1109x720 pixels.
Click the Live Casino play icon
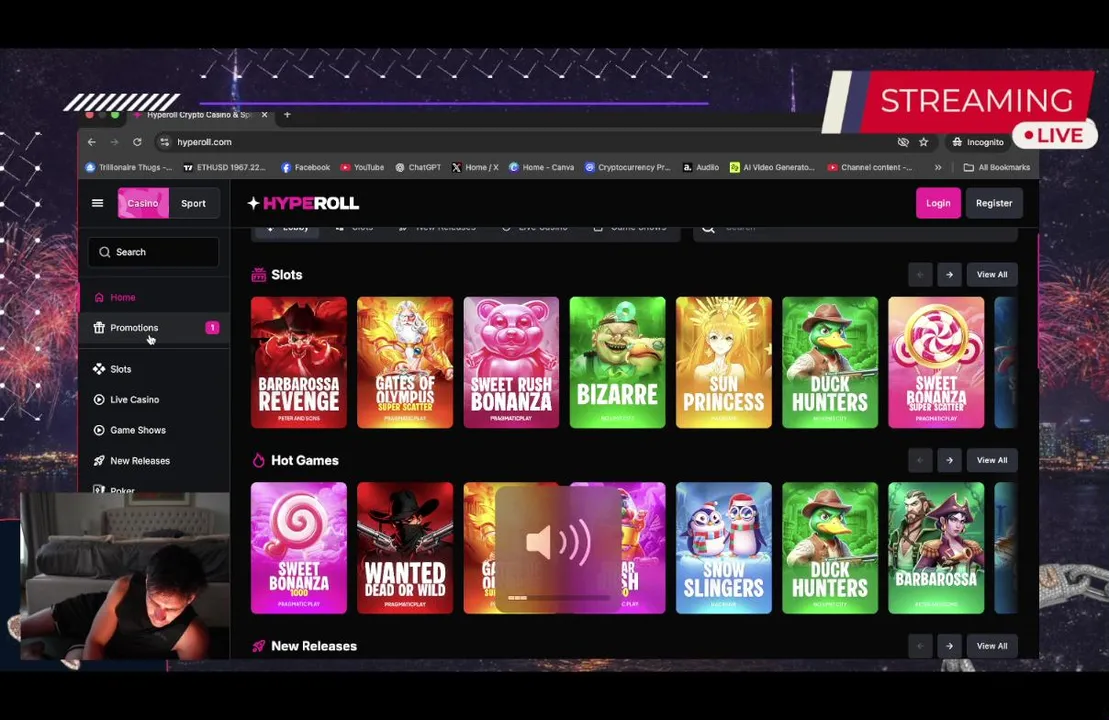(99, 400)
